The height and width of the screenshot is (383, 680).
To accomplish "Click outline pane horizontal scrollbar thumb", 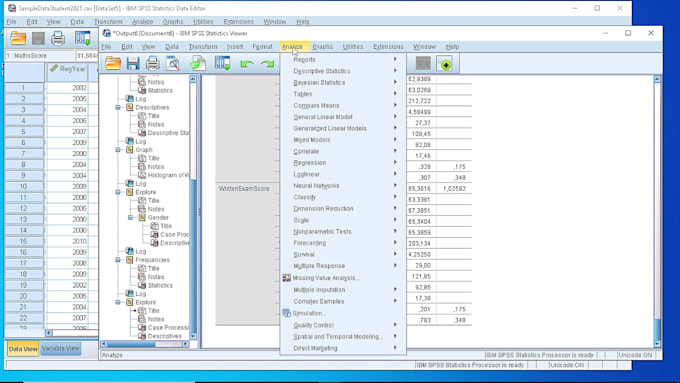I will click(131, 344).
